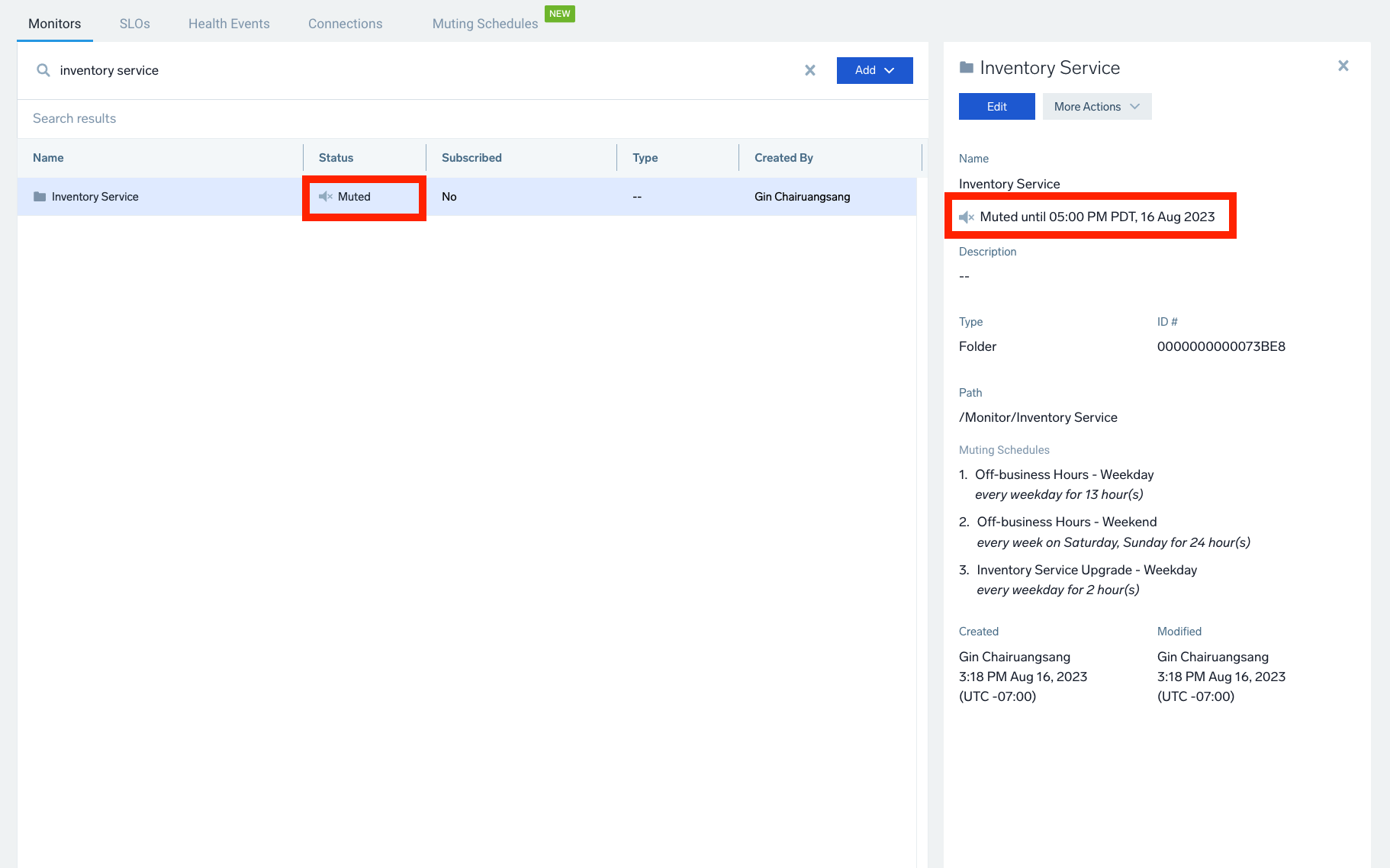Screen dimensions: 1390x868
Task: Sort by the Created By column header
Action: [x=783, y=158]
